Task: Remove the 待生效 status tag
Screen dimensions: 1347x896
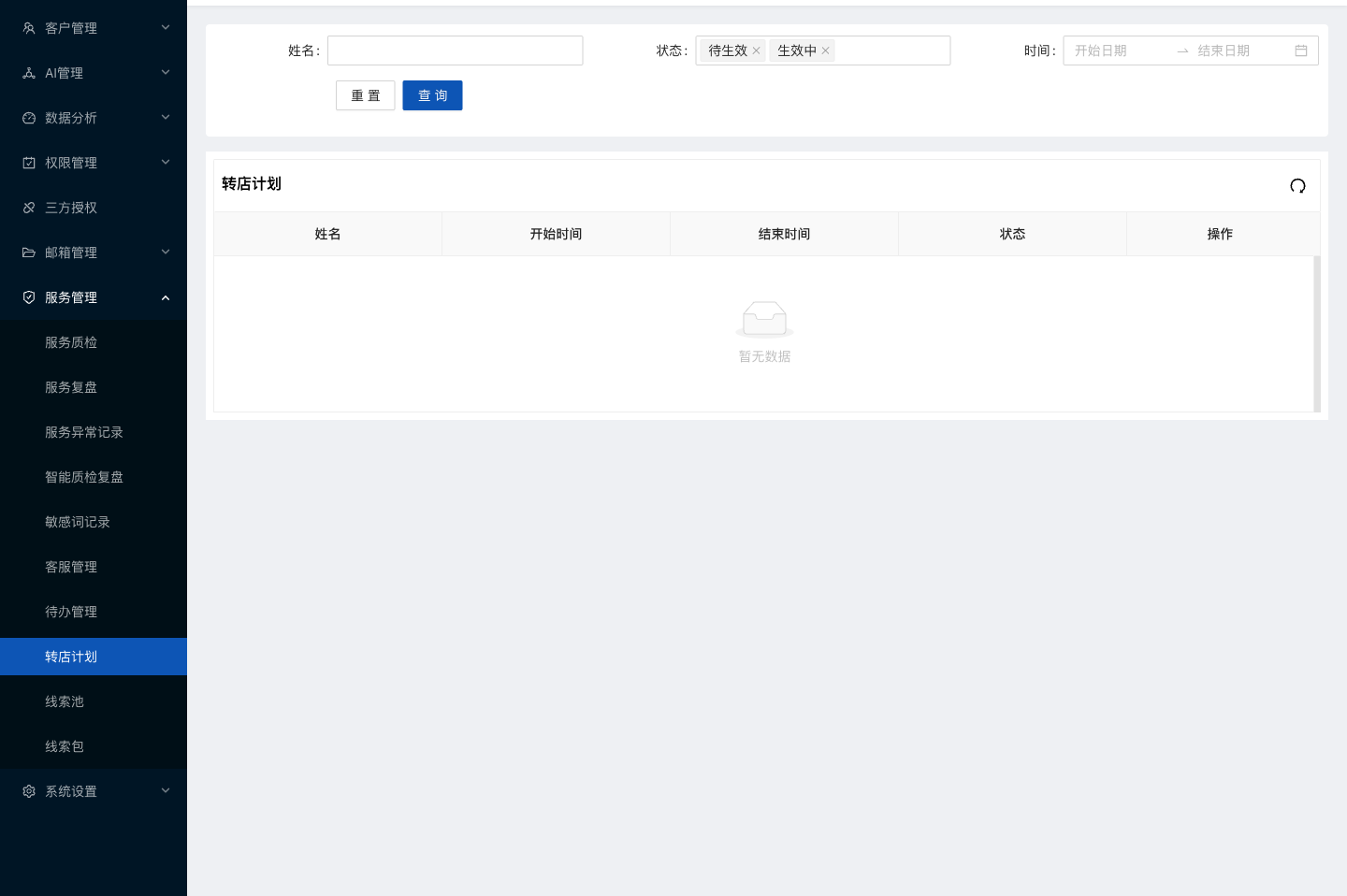Action: [756, 51]
